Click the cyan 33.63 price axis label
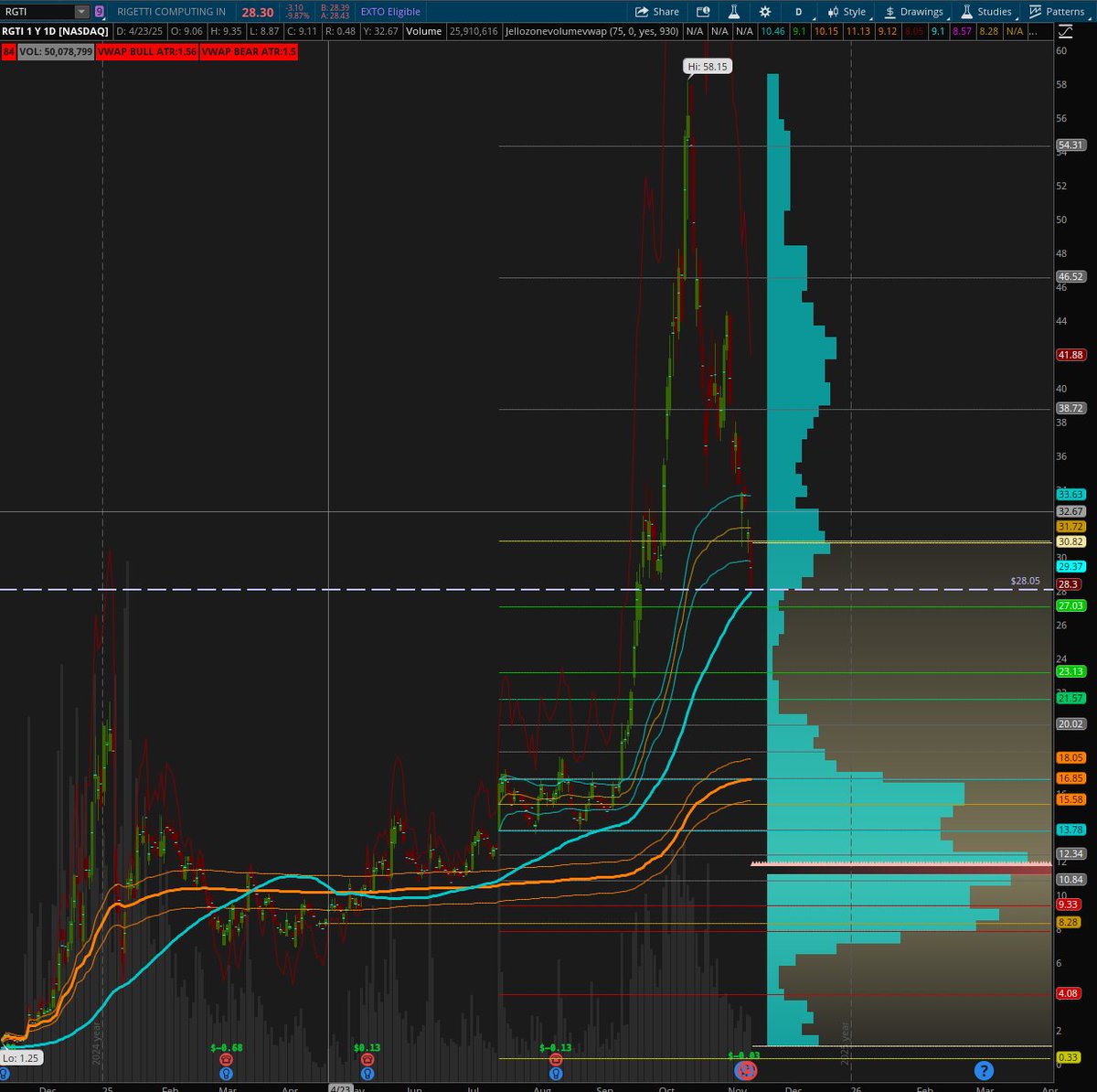The width and height of the screenshot is (1097, 1092). [1070, 495]
